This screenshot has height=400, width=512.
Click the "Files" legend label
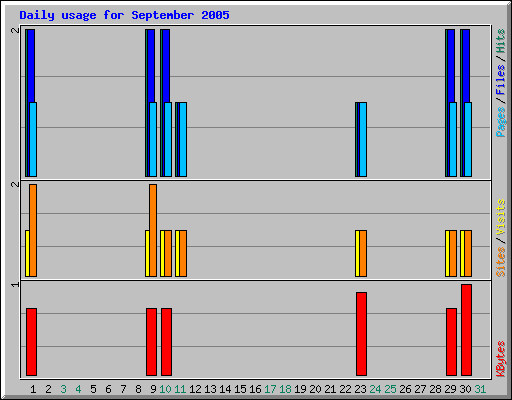coord(500,80)
